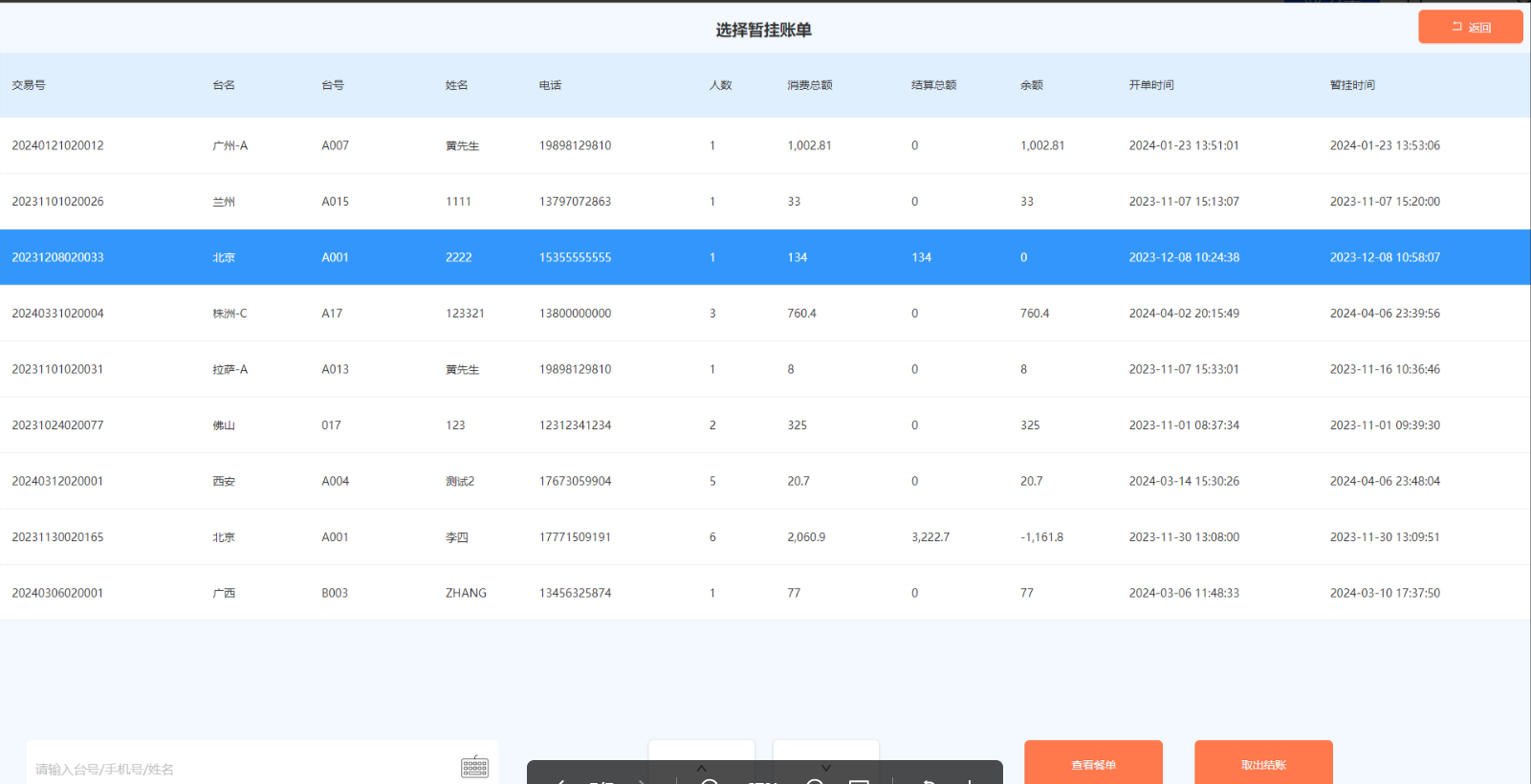Focus the 请输入台号/手机号/姓名 search field

pos(239,769)
